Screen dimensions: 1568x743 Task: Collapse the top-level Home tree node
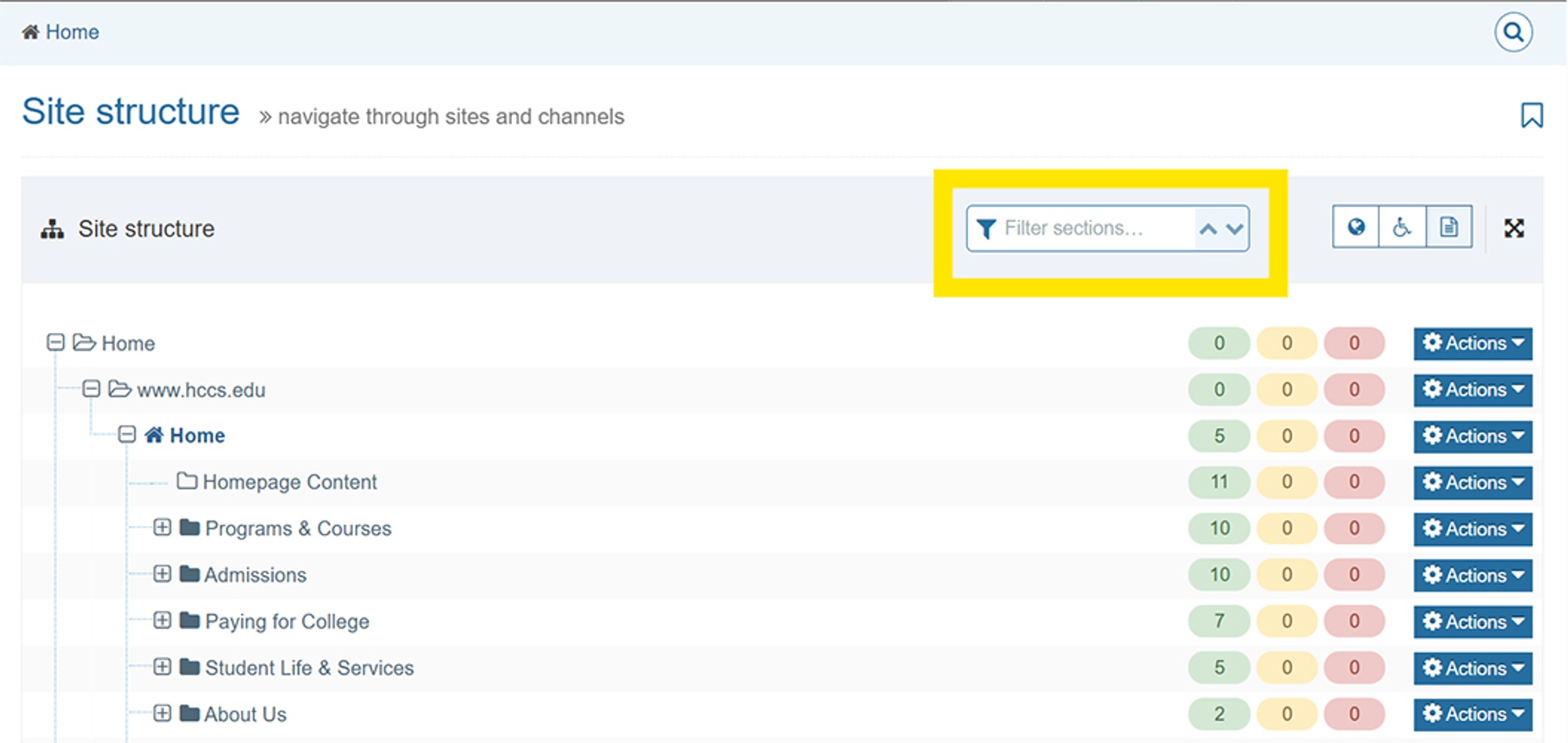(55, 343)
